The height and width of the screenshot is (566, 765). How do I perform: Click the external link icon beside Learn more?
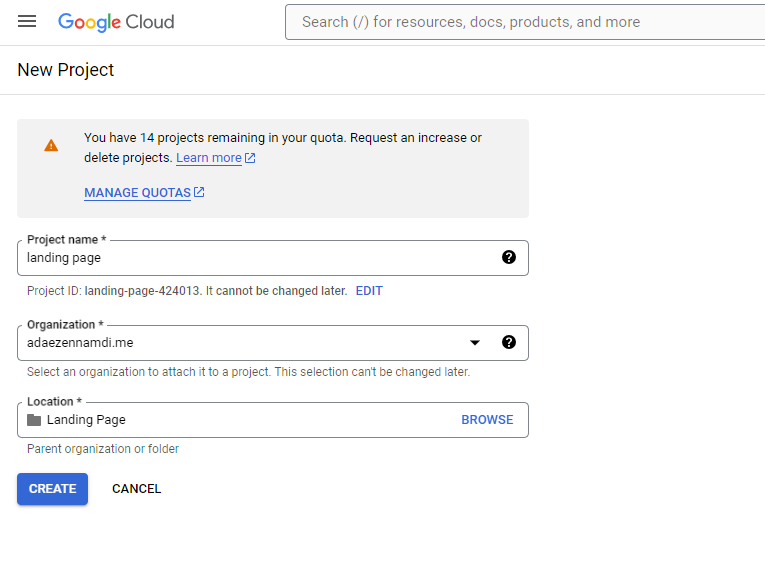point(250,158)
